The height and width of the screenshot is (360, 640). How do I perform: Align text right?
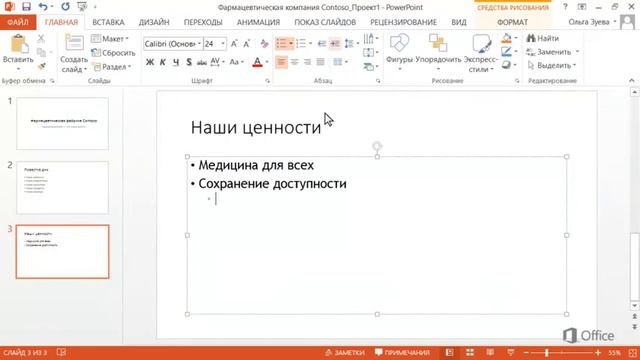307,62
